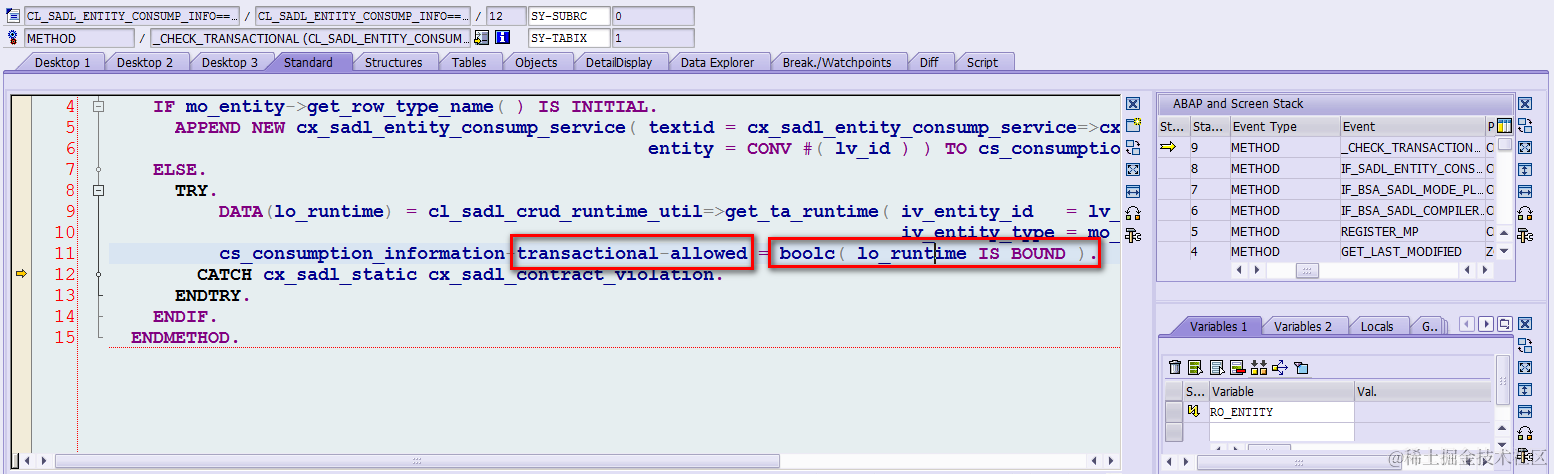Open the Objects tab

pos(536,62)
